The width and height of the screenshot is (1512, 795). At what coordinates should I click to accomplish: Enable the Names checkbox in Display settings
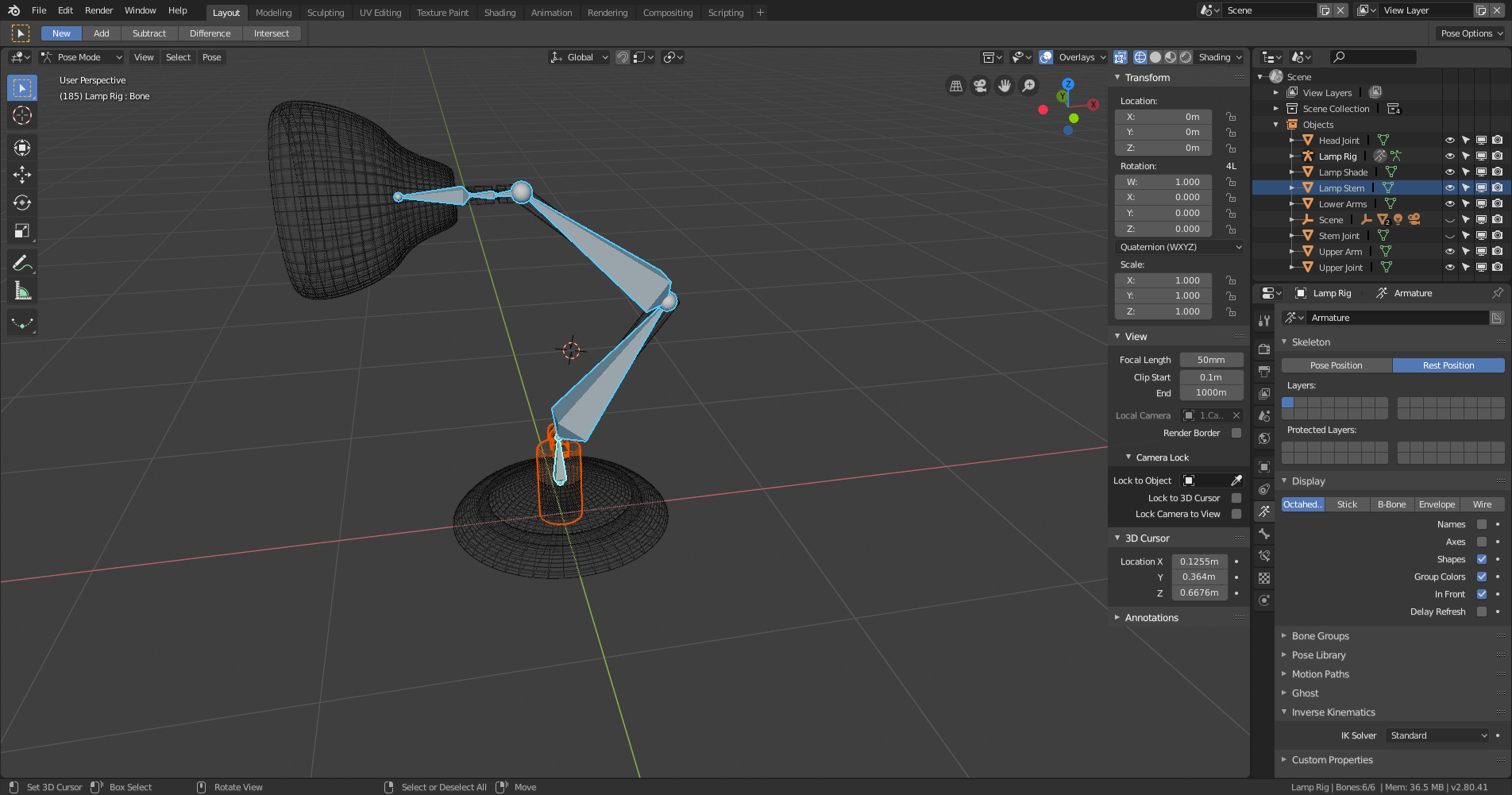(x=1482, y=524)
